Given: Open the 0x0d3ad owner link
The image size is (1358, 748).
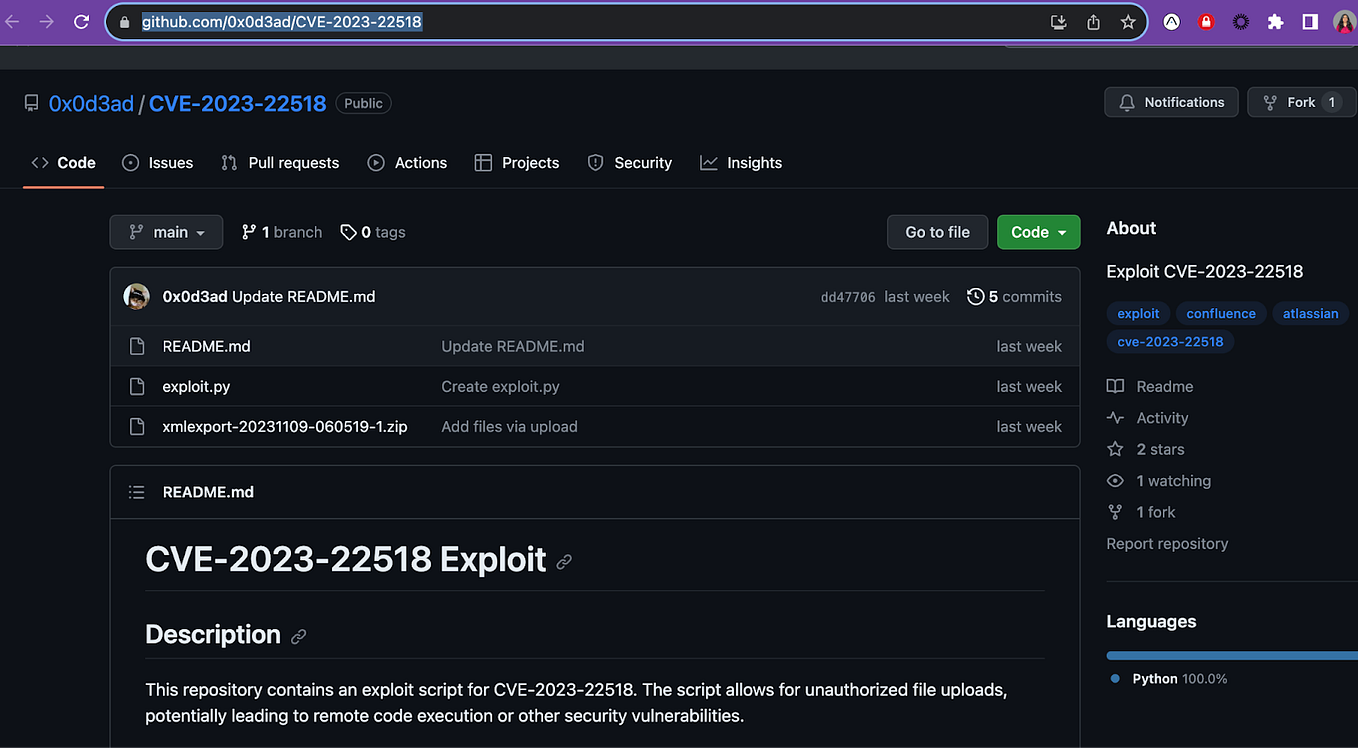Looking at the screenshot, I should point(91,103).
